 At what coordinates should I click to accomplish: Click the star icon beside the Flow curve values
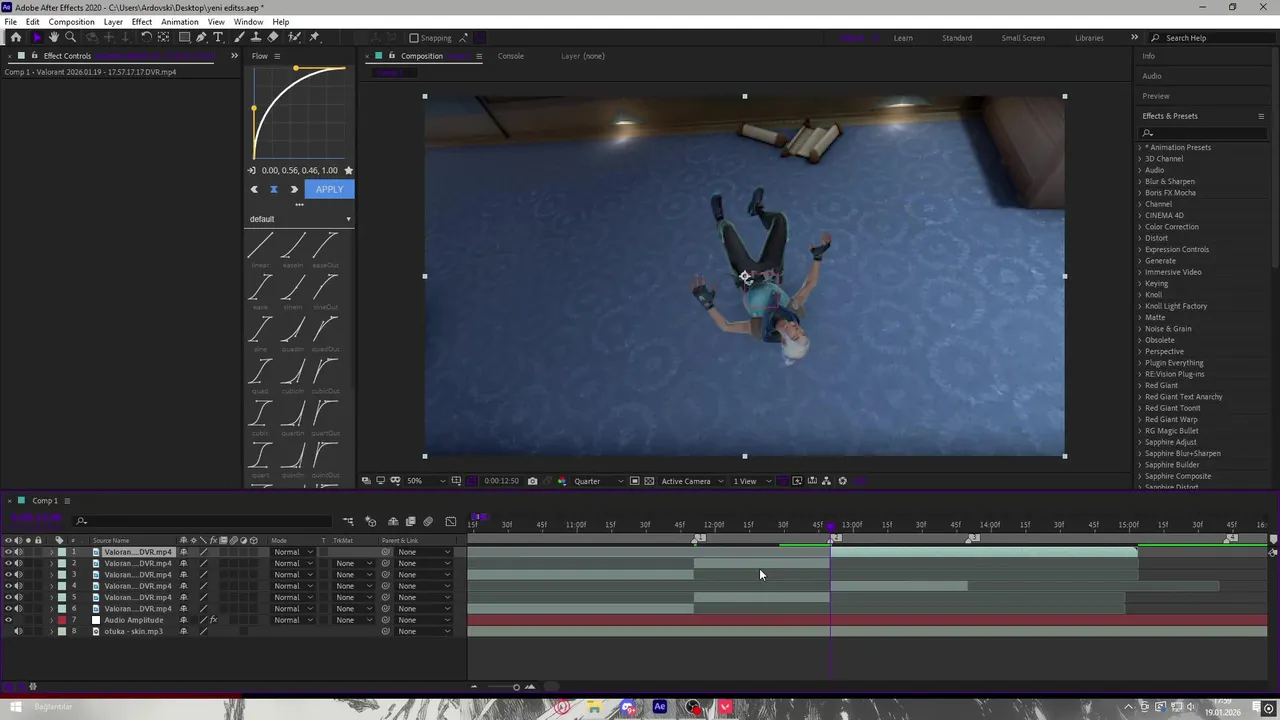[x=348, y=171]
